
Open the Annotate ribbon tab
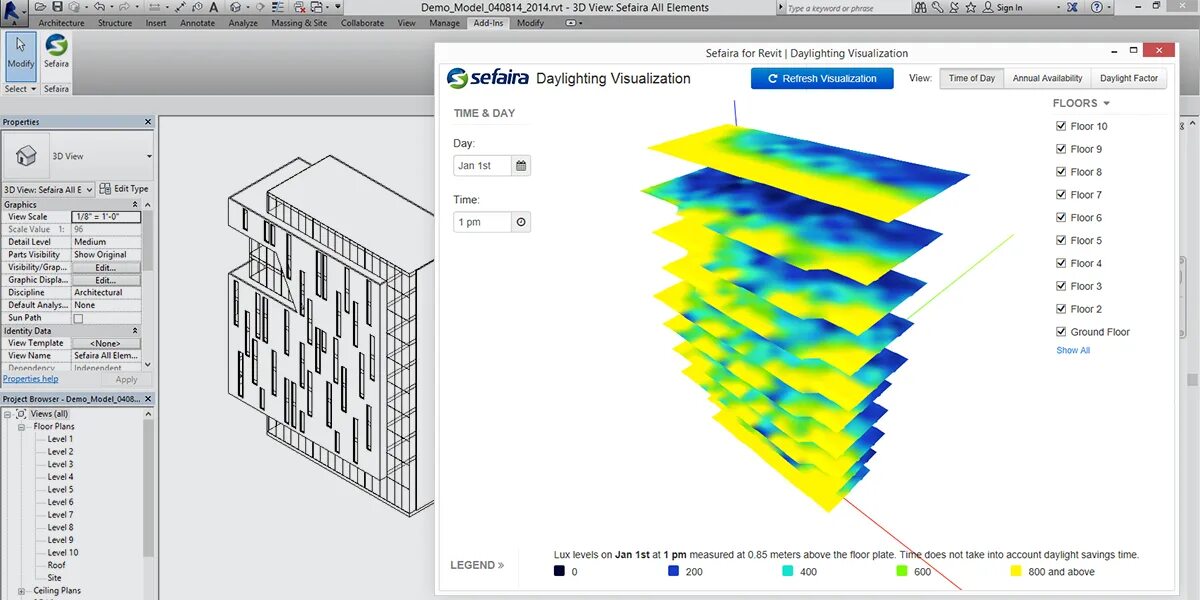[x=197, y=23]
